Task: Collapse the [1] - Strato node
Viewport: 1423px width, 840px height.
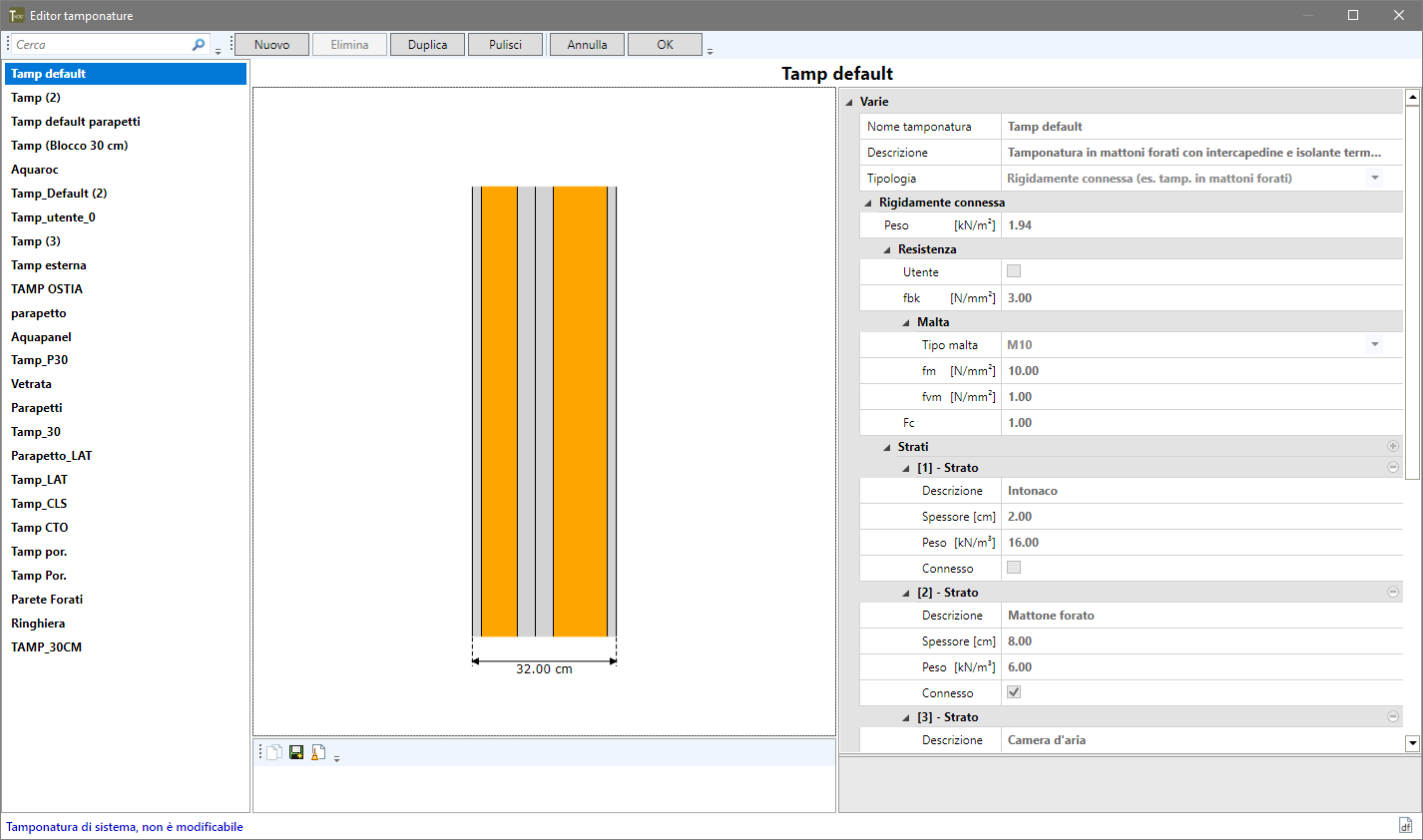Action: [906, 468]
